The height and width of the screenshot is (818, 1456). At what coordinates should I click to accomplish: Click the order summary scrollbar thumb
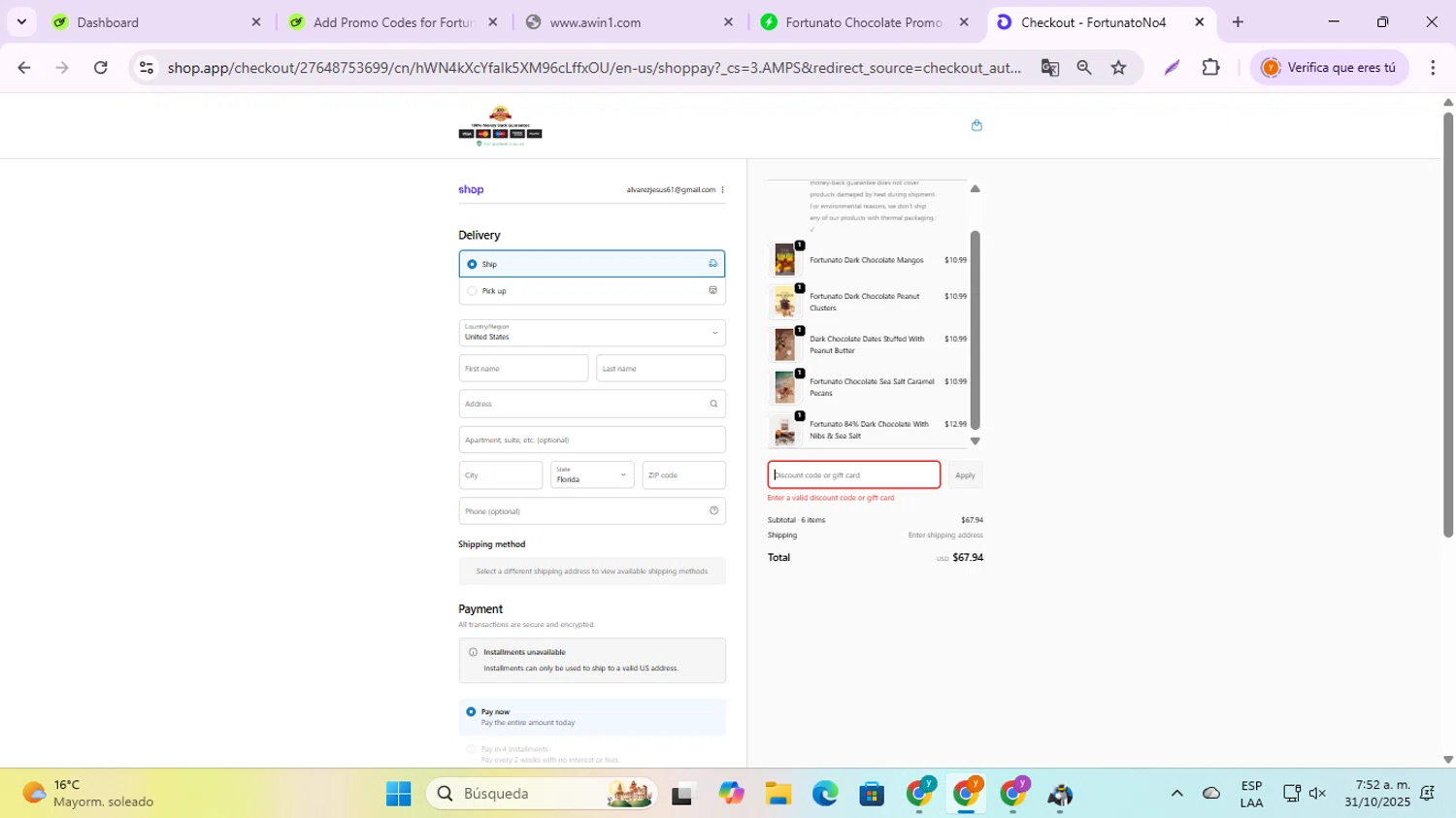[x=976, y=330]
